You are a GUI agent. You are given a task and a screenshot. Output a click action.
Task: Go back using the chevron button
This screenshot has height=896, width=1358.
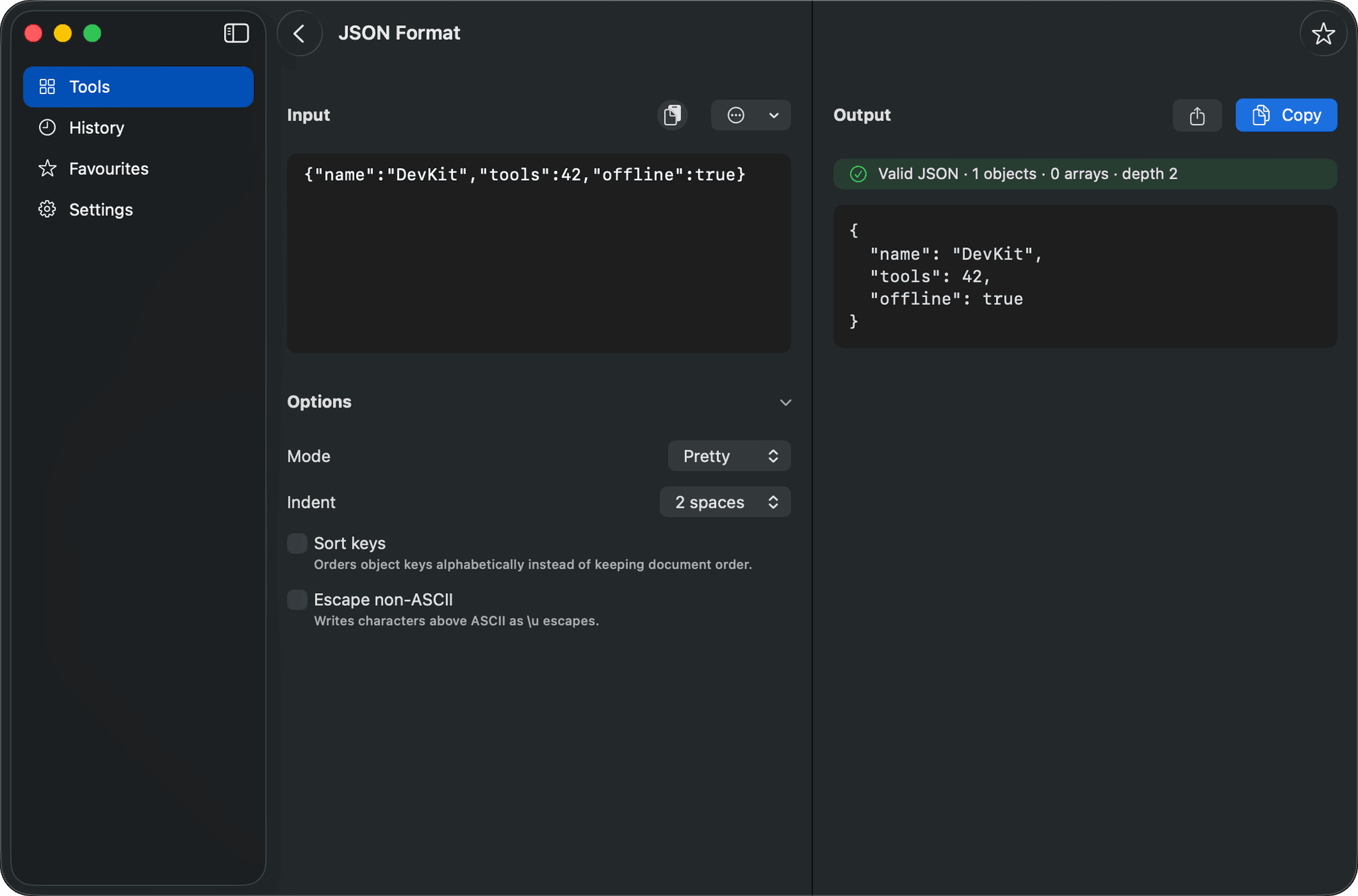click(300, 33)
